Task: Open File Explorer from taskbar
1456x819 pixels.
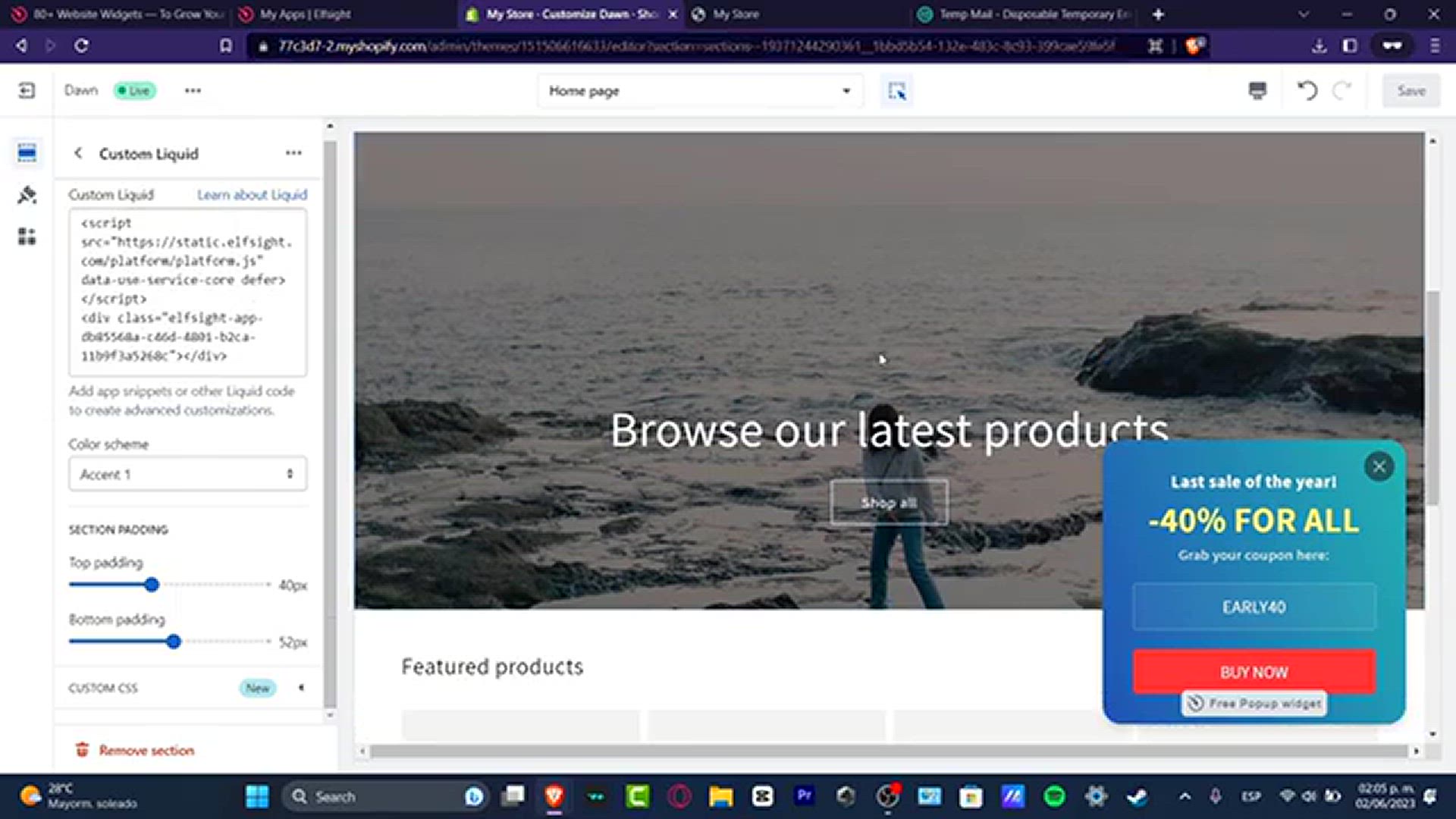Action: coord(721,796)
